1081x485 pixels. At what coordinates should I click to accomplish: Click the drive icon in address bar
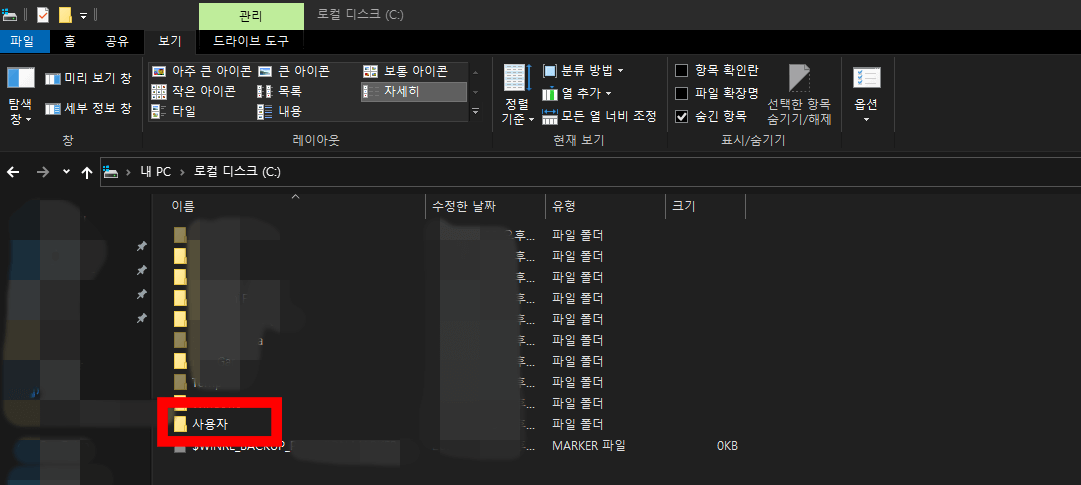point(111,172)
